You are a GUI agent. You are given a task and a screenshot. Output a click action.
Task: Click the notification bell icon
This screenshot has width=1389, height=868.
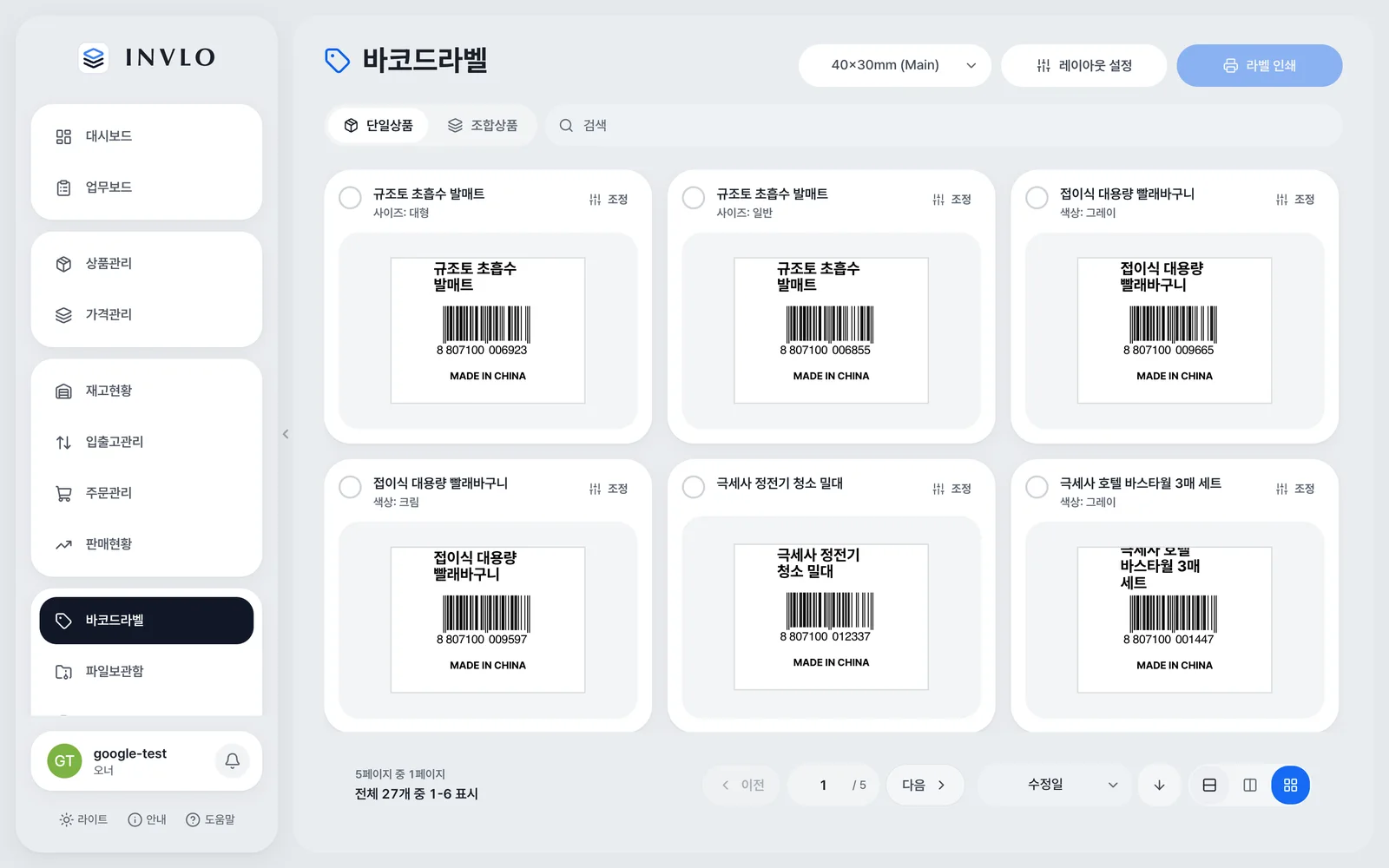pos(232,761)
